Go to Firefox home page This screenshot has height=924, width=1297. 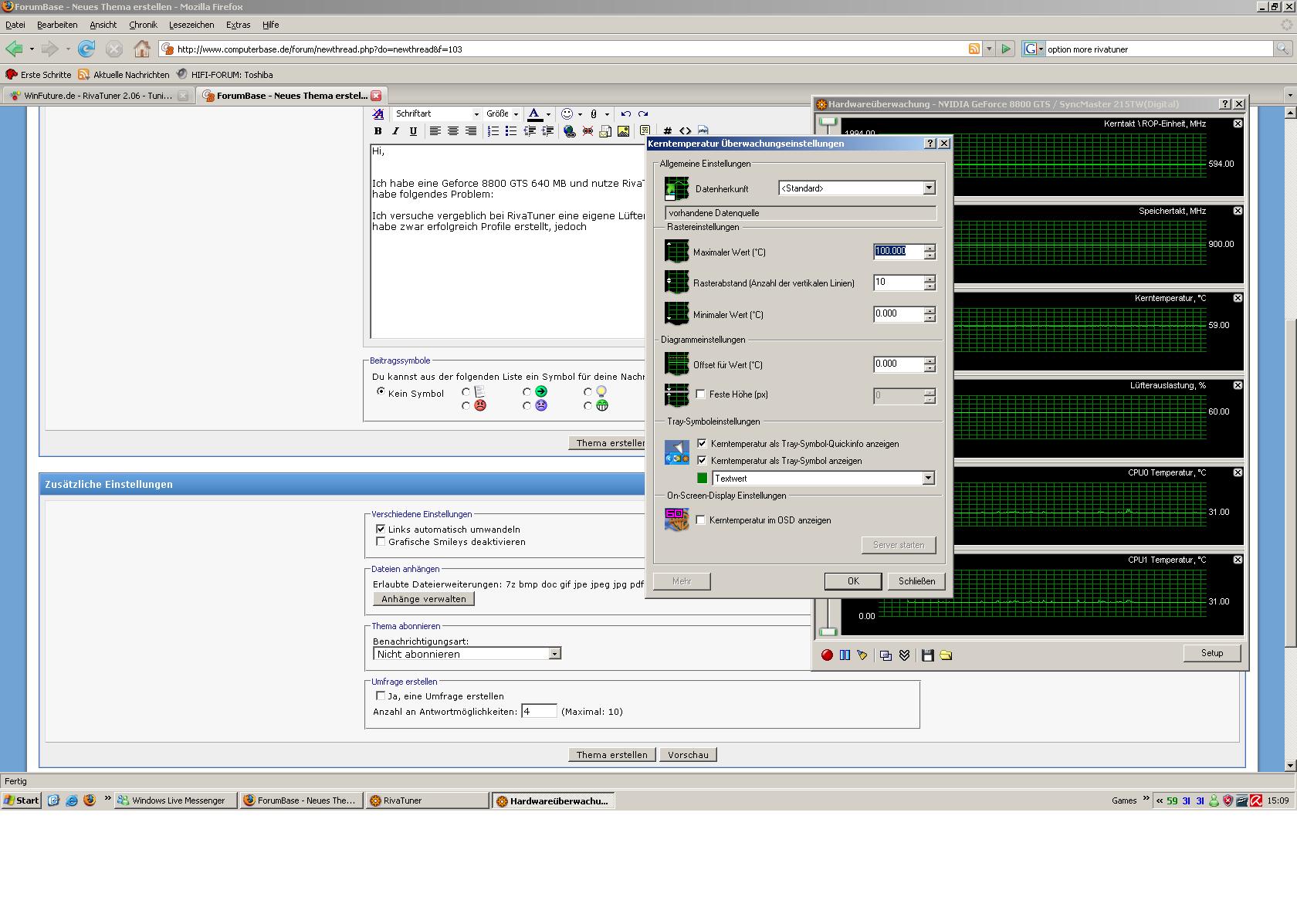click(142, 49)
